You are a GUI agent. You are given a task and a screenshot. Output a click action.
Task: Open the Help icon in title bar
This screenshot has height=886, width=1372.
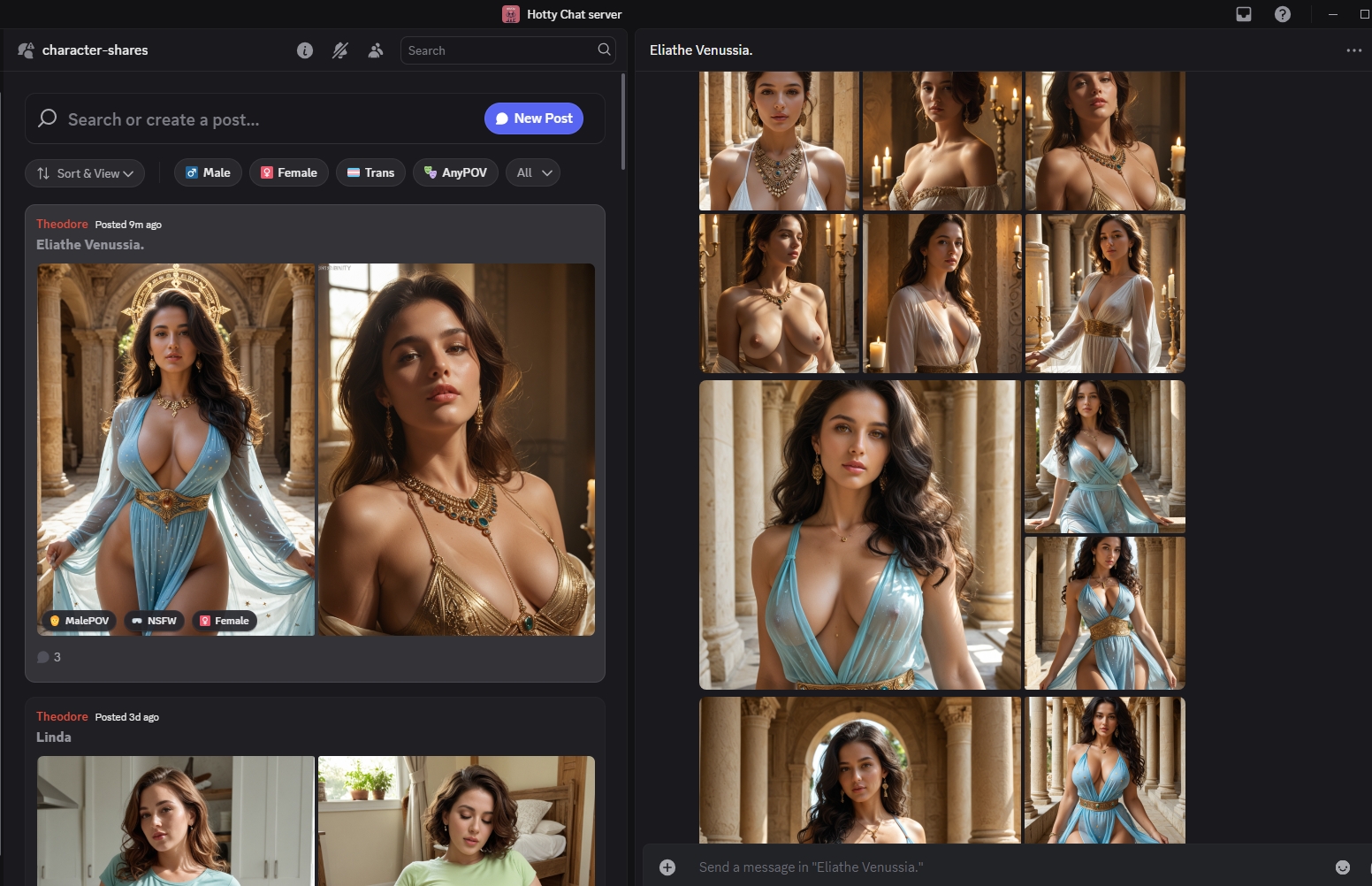(1283, 14)
